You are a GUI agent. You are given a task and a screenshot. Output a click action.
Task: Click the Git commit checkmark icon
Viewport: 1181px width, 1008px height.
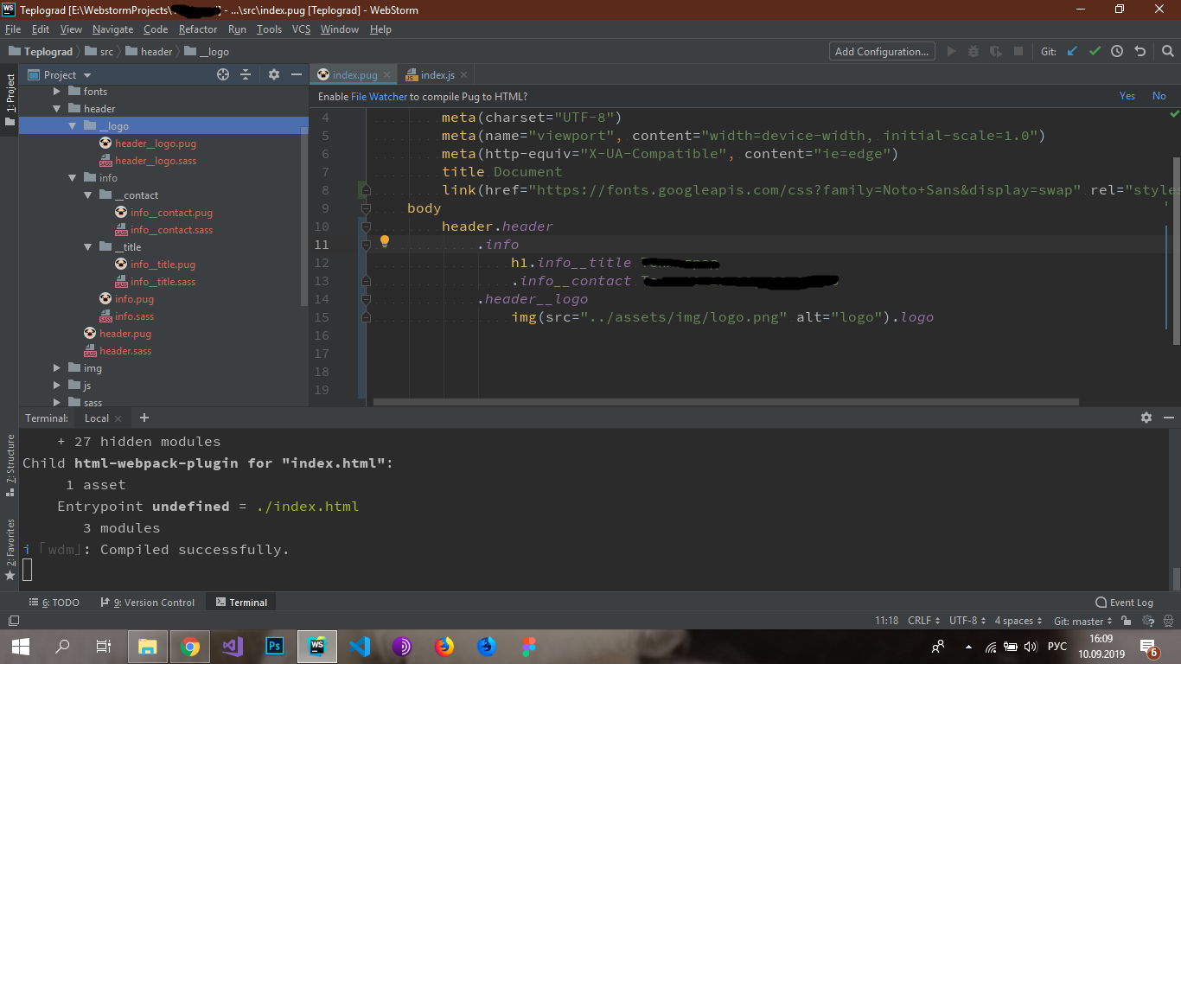coord(1095,51)
